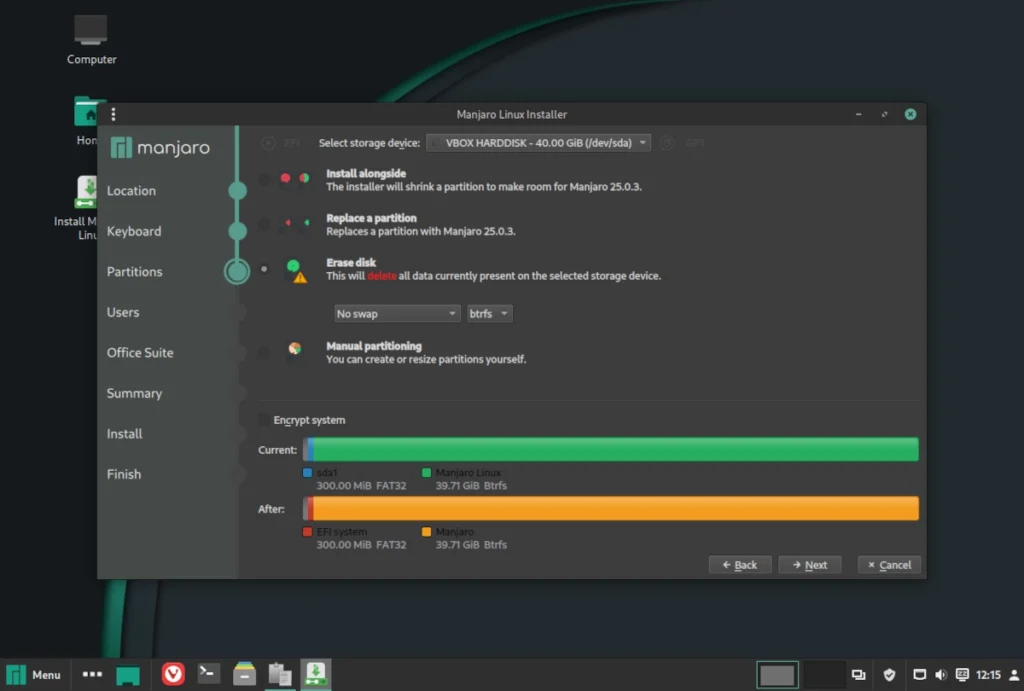Click the Summary step in sidebar
This screenshot has width=1024, height=691.
[x=134, y=393]
